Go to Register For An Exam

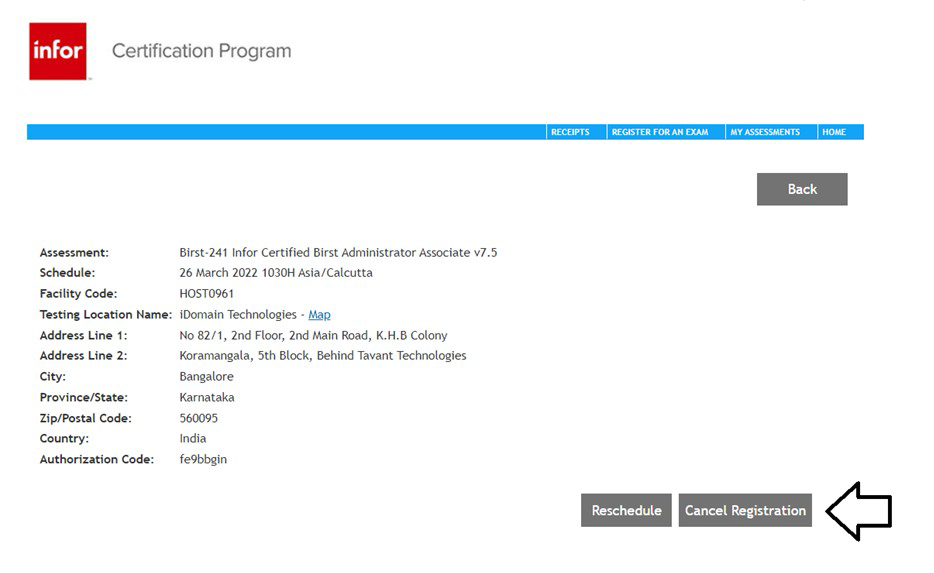point(660,132)
